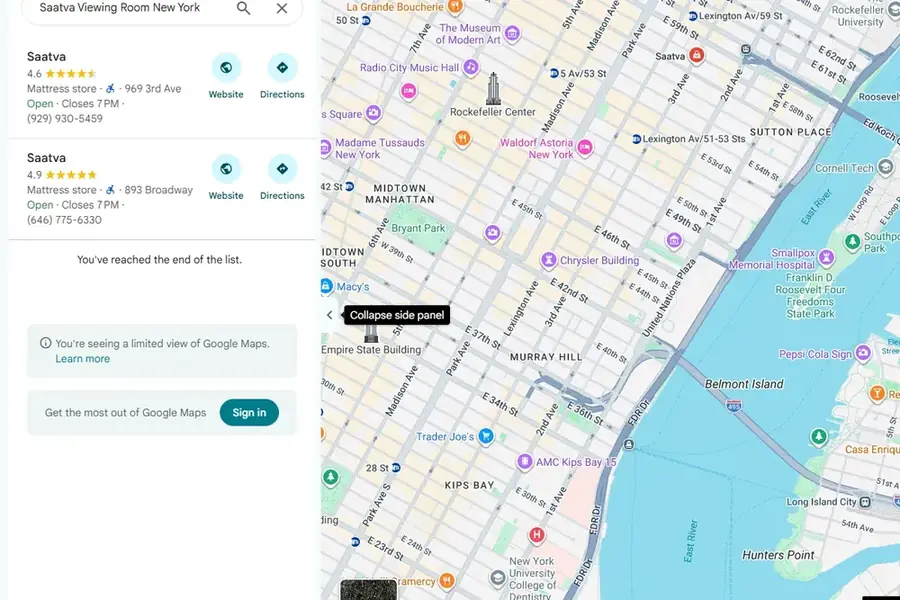Click the Pepsi Cola Sign pin
Screen dimensions: 900x600
(863, 353)
